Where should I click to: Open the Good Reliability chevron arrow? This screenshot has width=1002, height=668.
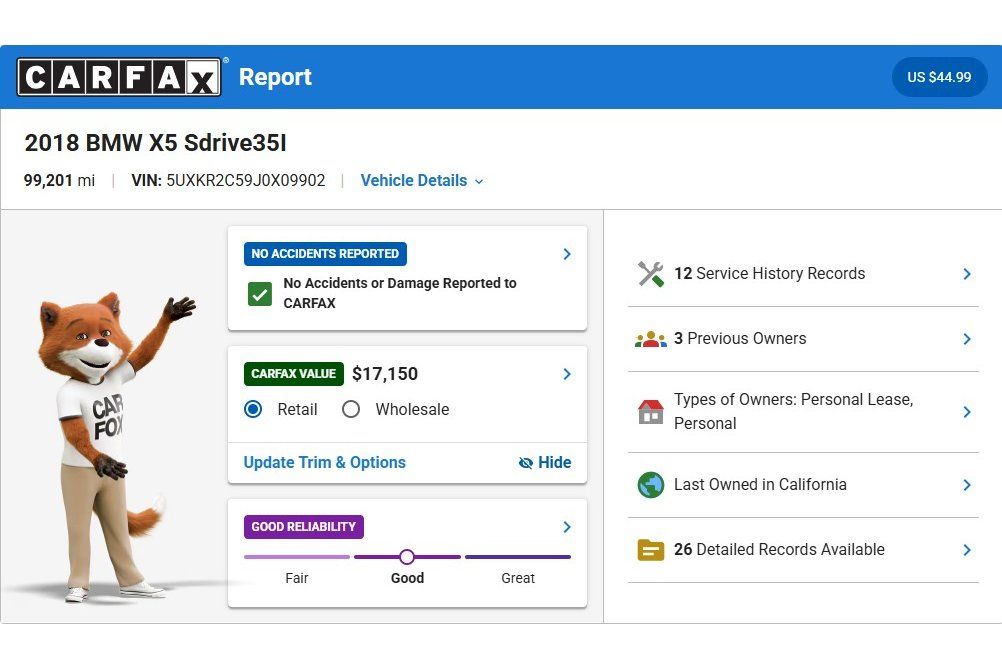coord(567,527)
